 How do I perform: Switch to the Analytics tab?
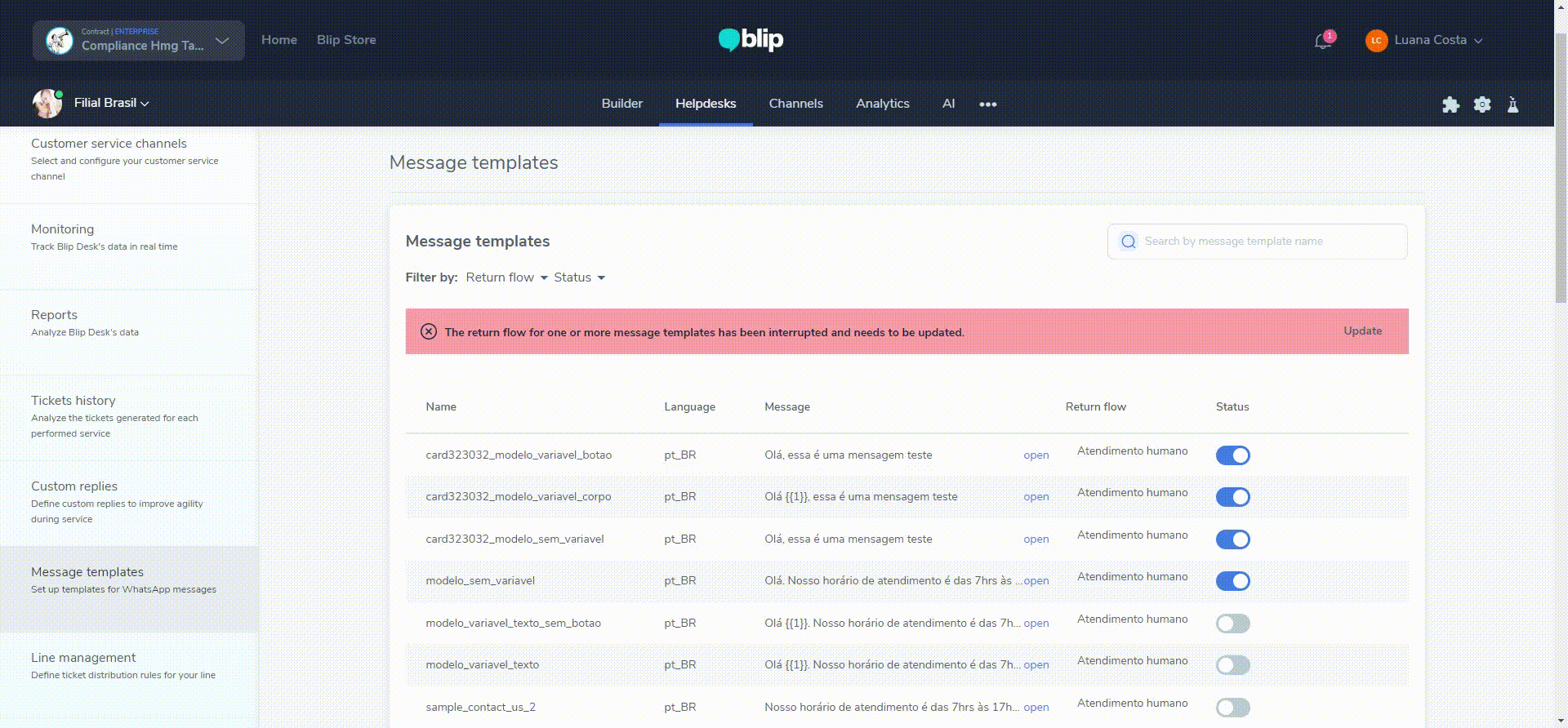click(x=882, y=104)
